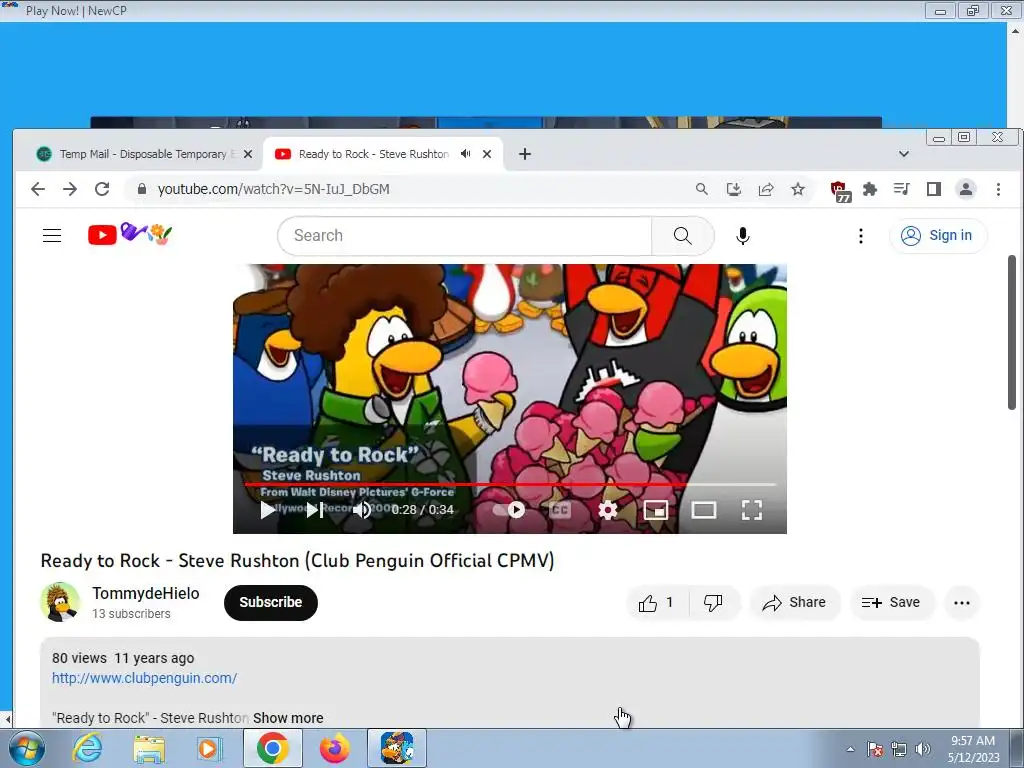Focus the YouTube search box
Viewport: 1024px width, 768px height.
pos(465,236)
